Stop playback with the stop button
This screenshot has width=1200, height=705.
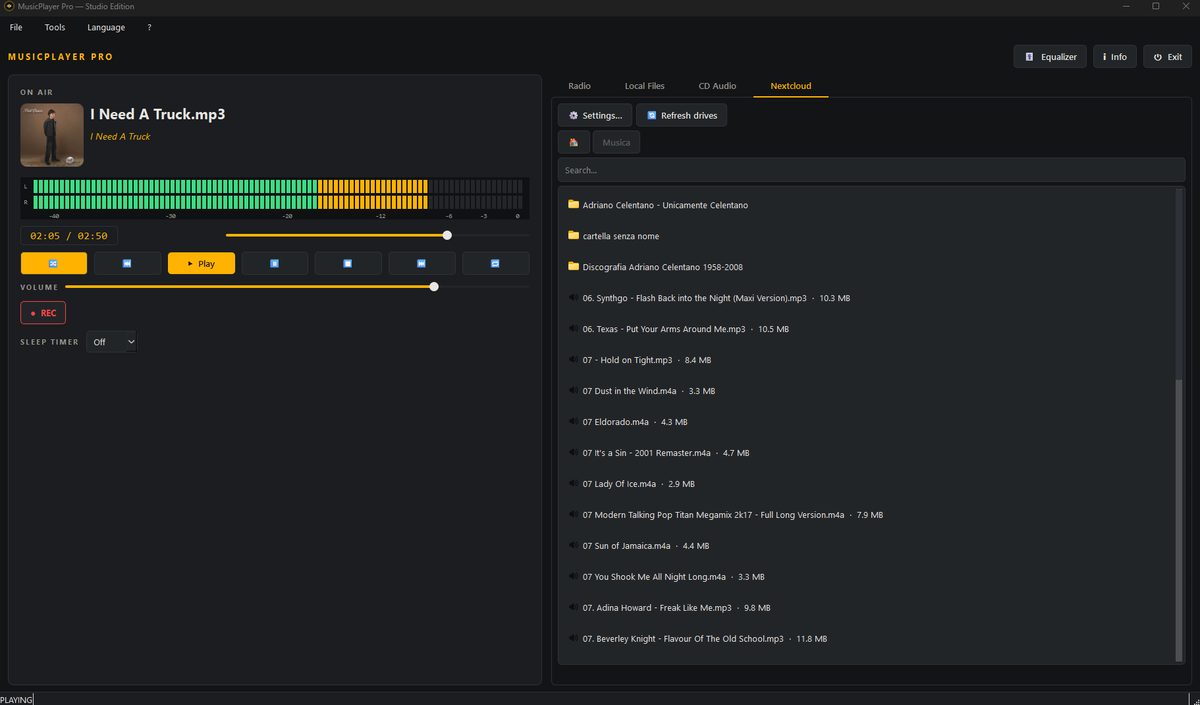tap(348, 263)
